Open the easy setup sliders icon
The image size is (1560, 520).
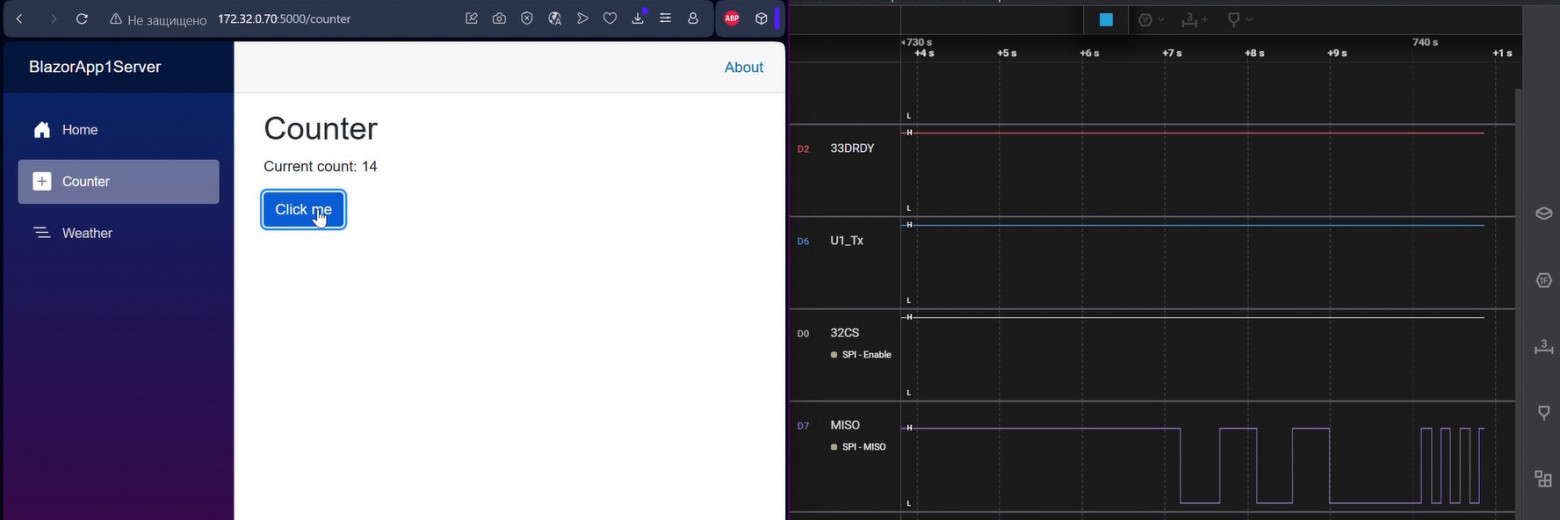tap(665, 19)
